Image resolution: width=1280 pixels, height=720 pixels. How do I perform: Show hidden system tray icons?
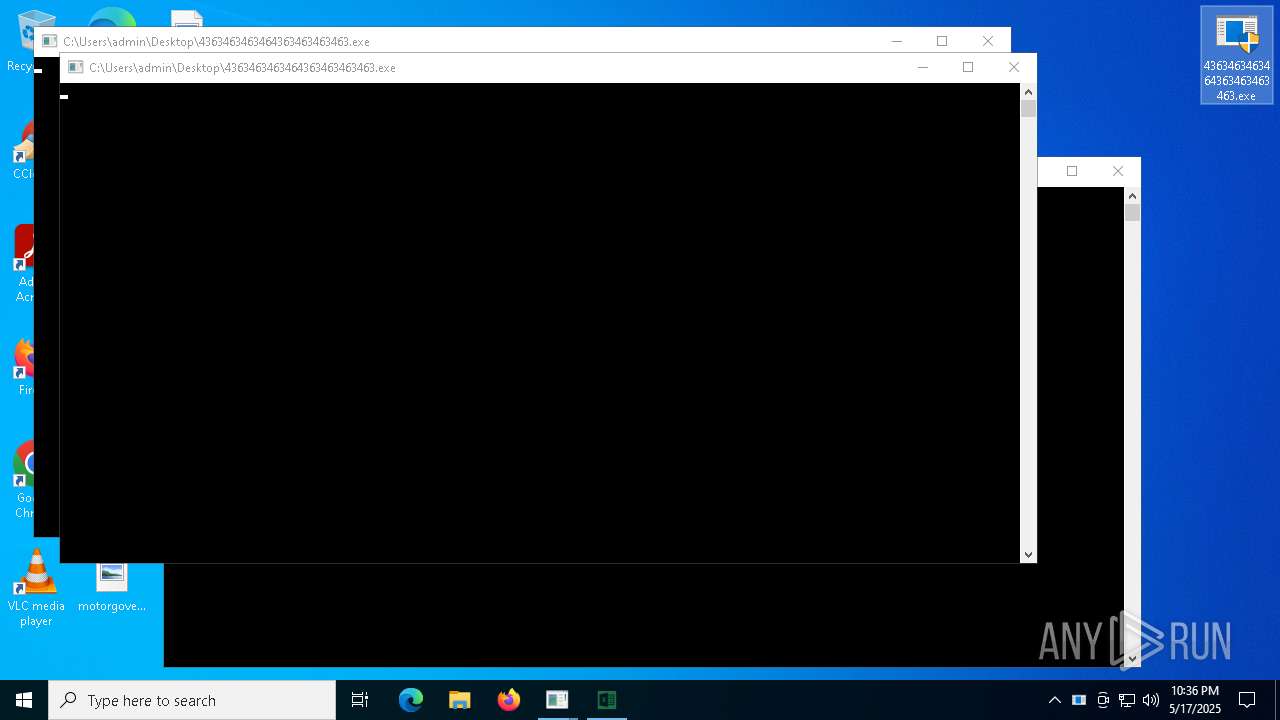[1054, 700]
